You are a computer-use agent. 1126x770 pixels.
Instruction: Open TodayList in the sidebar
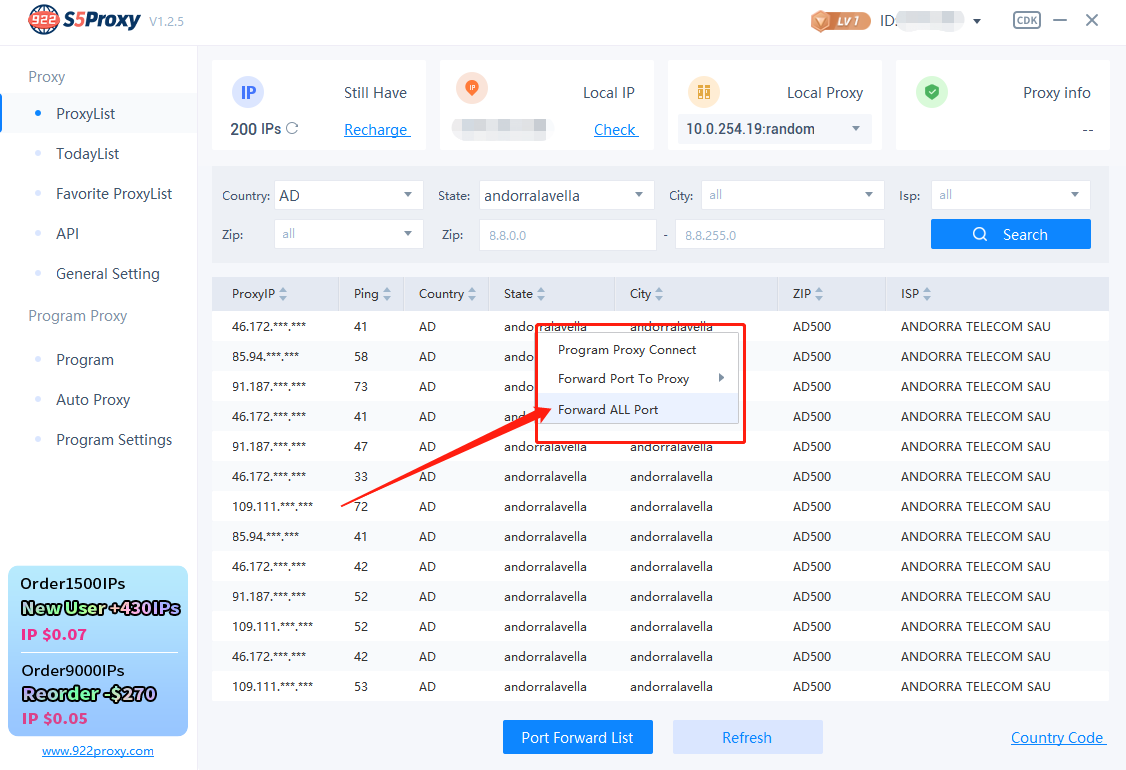click(x=88, y=154)
